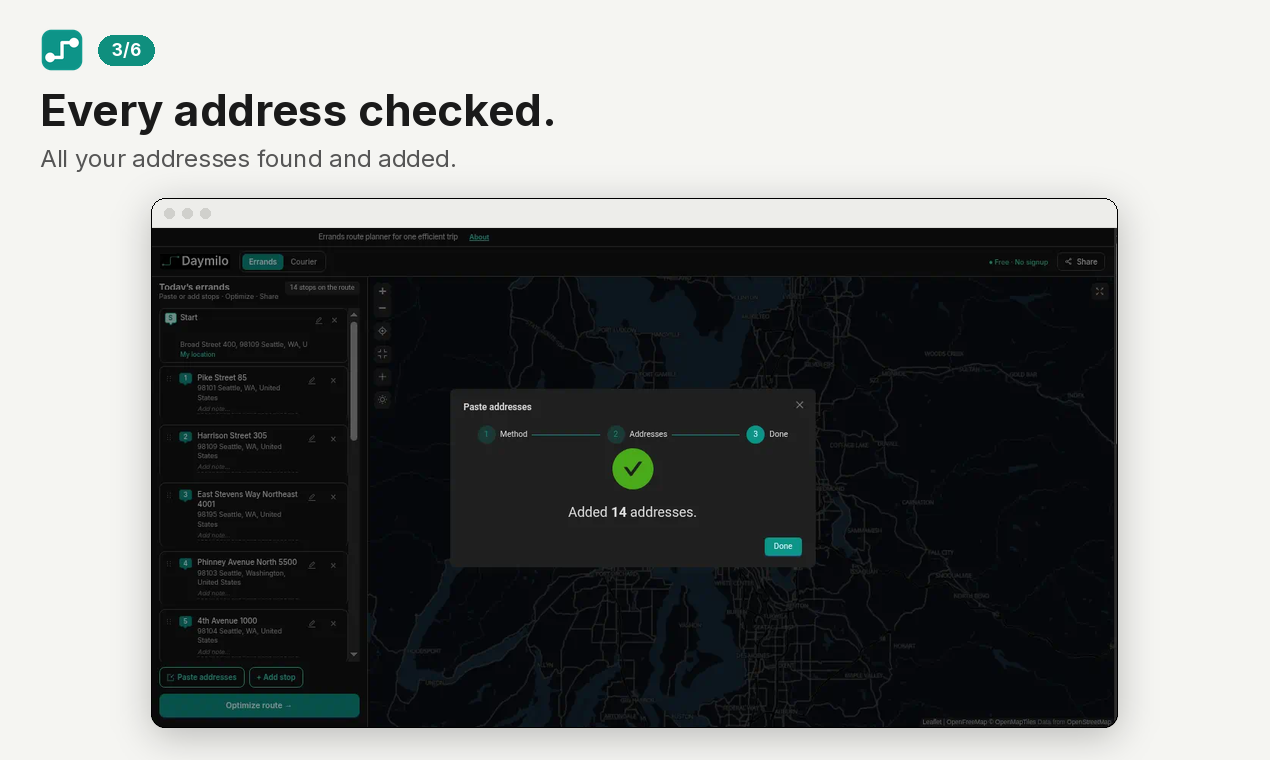
Task: Toggle the map light theme sun icon
Action: click(x=382, y=400)
